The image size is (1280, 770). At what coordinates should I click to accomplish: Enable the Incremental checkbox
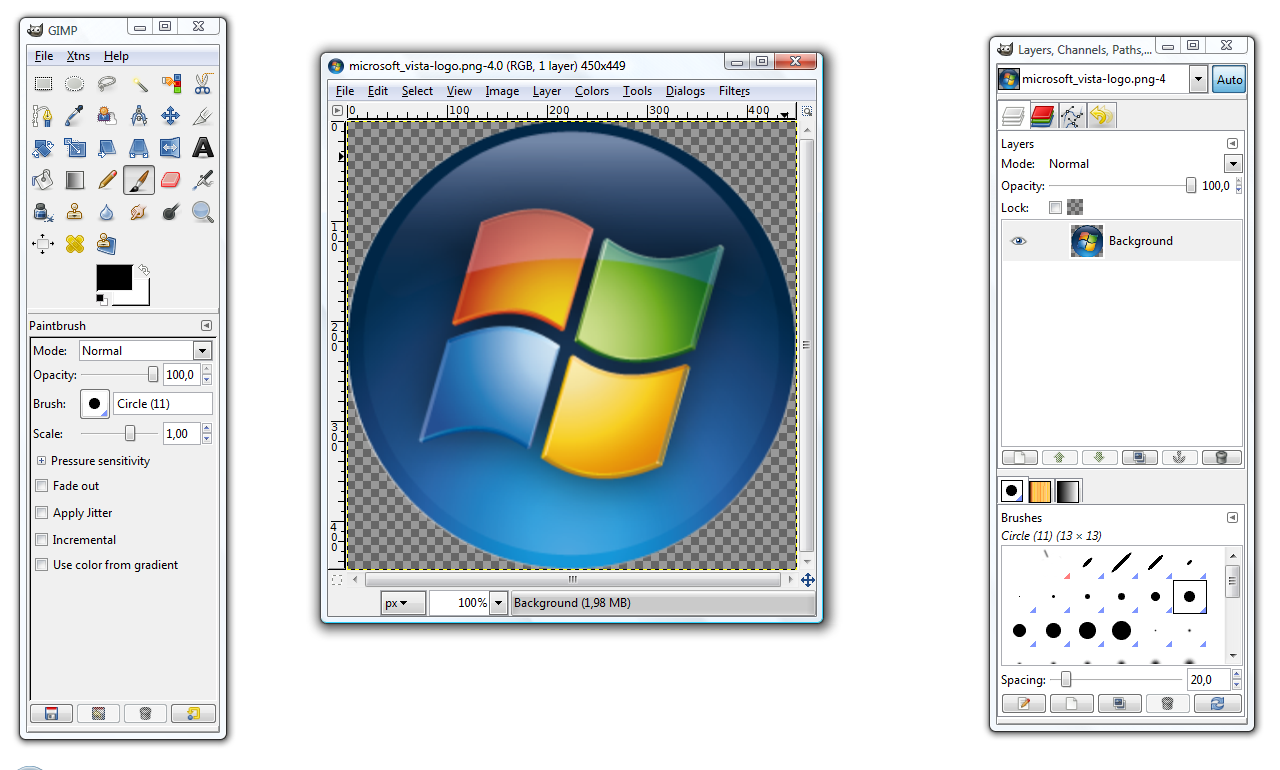(41, 540)
